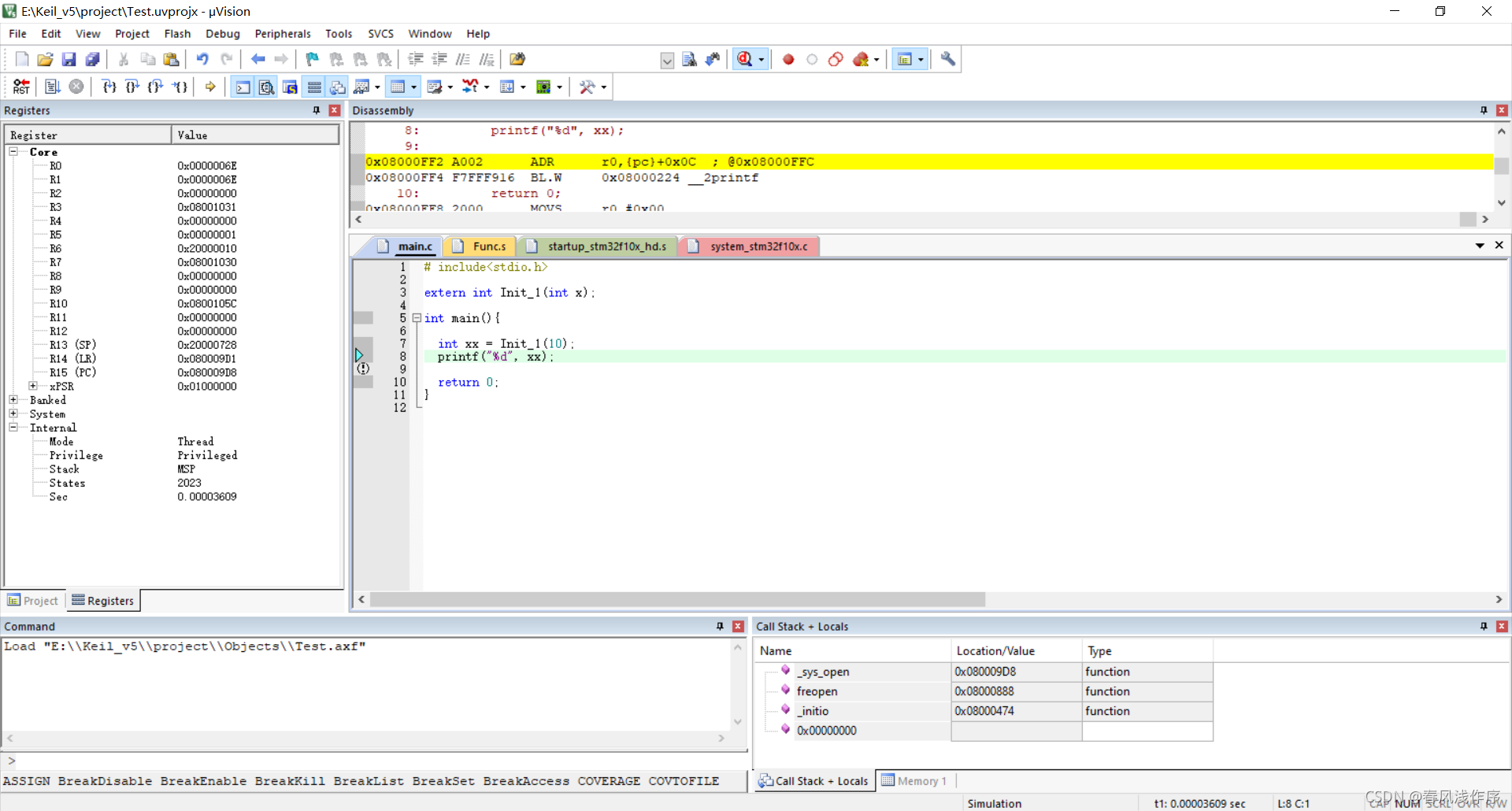The width and height of the screenshot is (1512, 811).
Task: Run the program with the Run icon
Action: [53, 87]
